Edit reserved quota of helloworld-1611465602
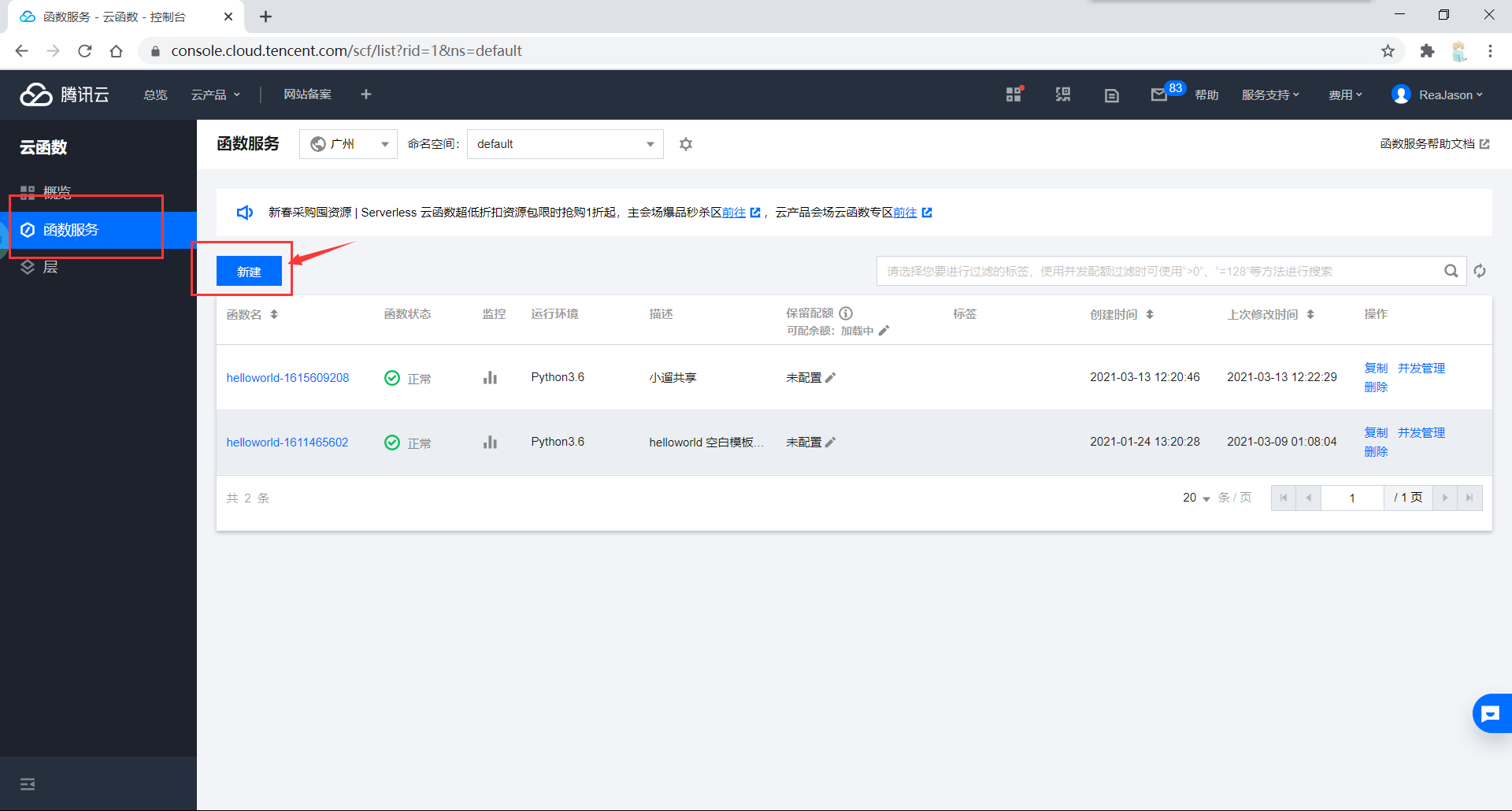Image resolution: width=1512 pixels, height=811 pixels. pos(830,443)
